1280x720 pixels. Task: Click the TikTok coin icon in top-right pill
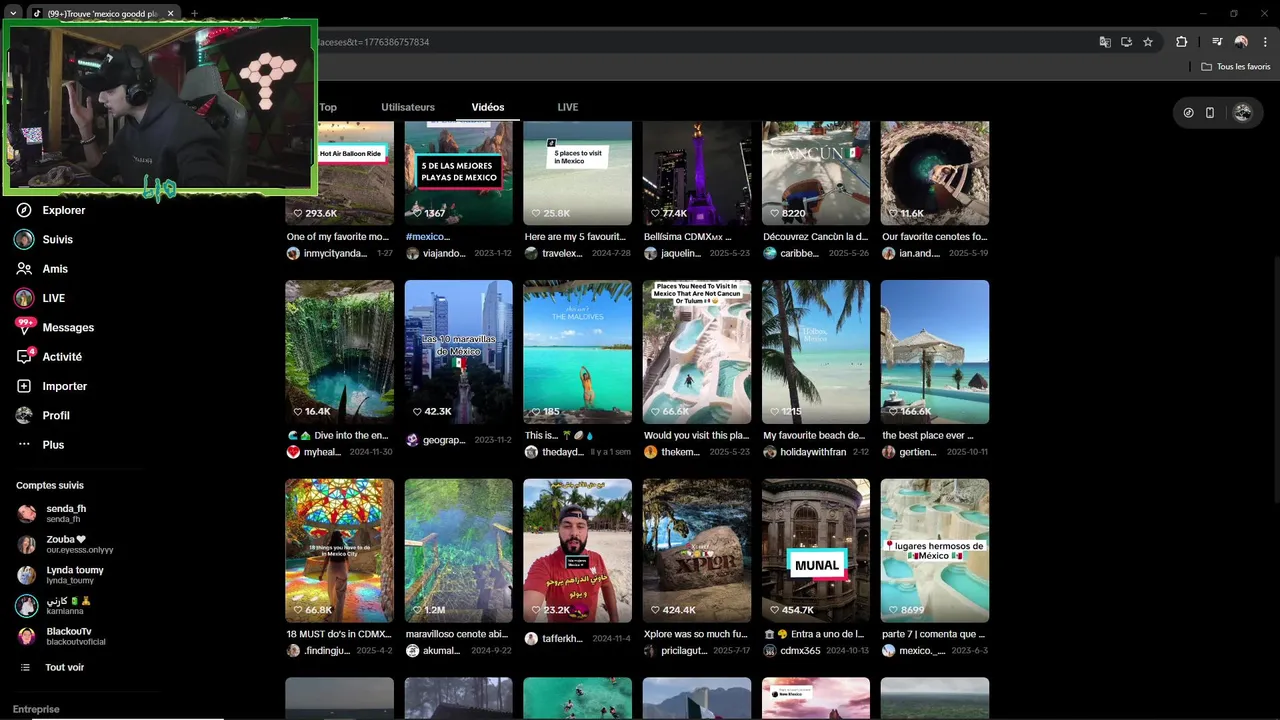click(1188, 113)
